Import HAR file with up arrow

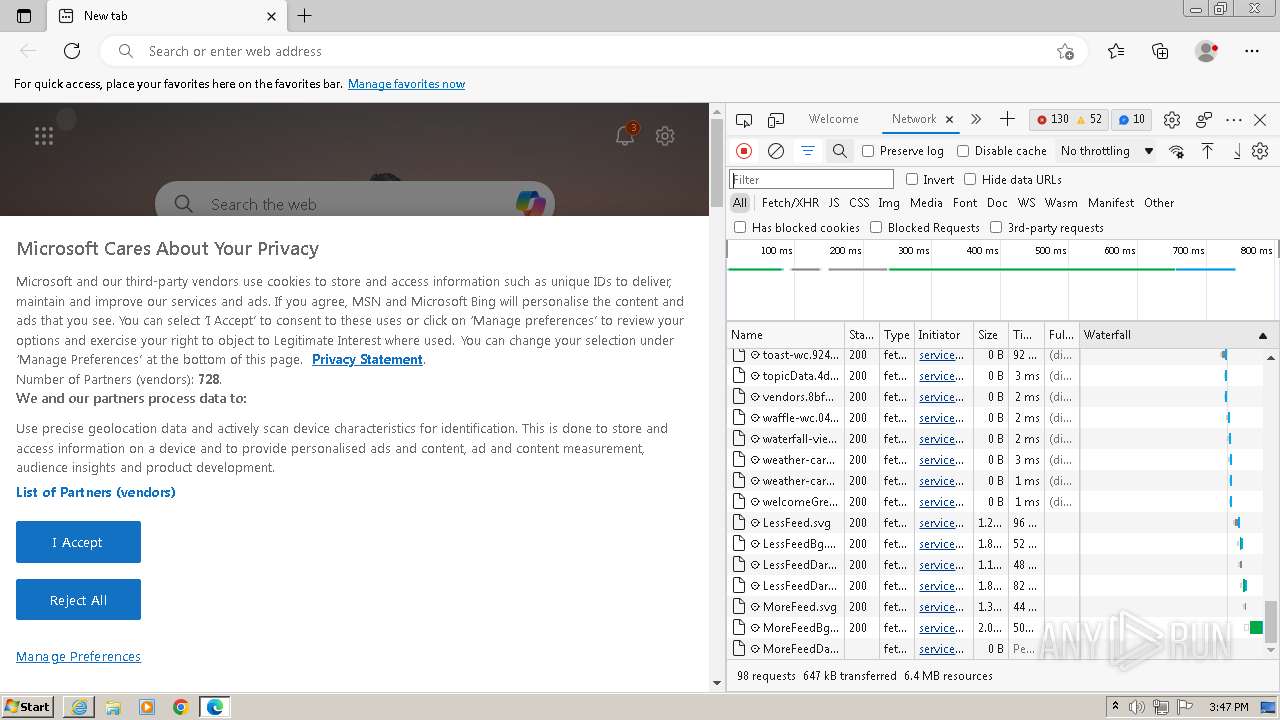pos(1207,151)
